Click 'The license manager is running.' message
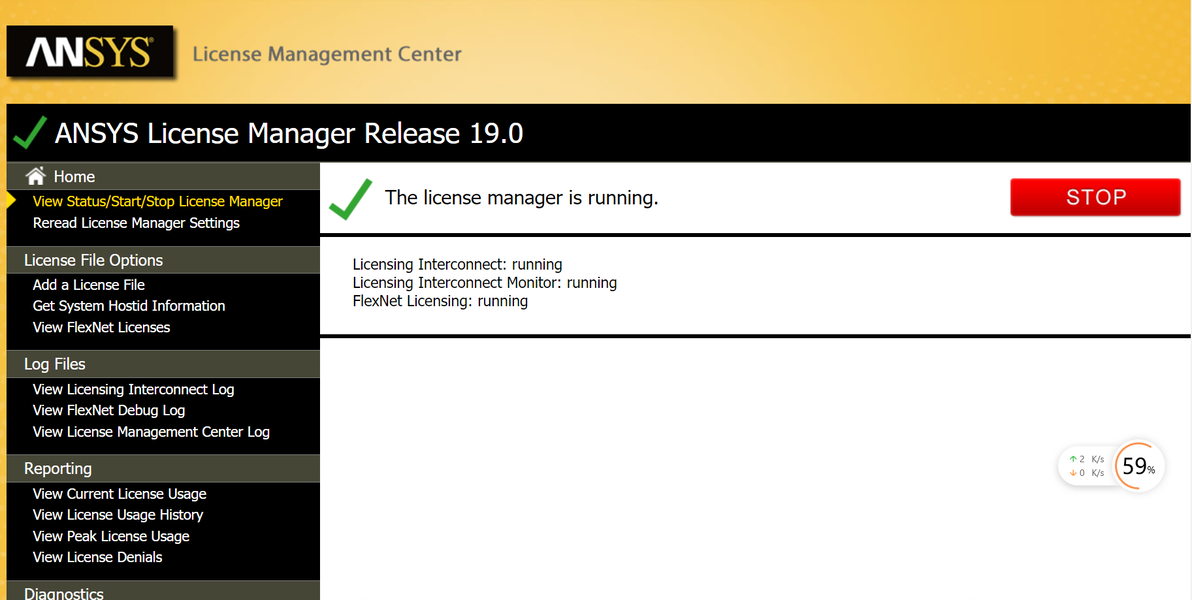Viewport: 1192px width, 600px height. click(x=522, y=198)
